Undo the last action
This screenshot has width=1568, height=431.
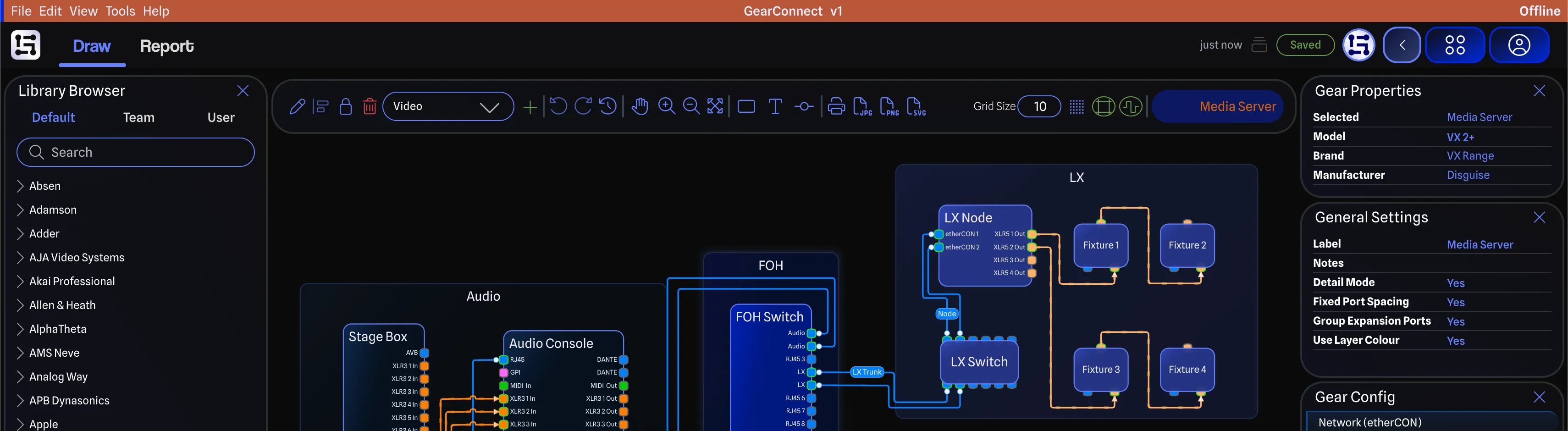558,106
